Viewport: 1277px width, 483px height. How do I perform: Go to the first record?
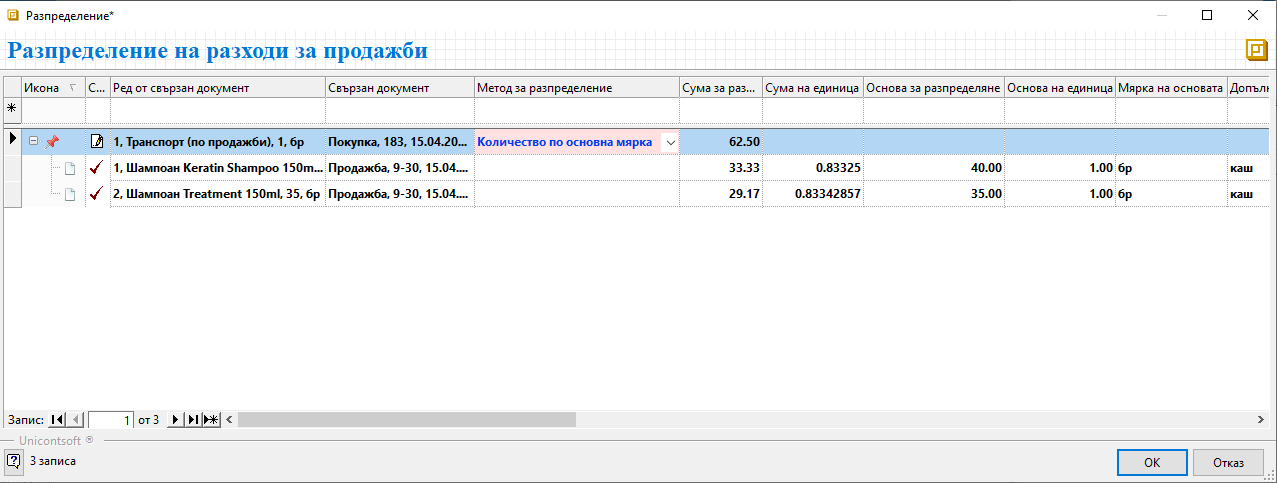[x=58, y=420]
